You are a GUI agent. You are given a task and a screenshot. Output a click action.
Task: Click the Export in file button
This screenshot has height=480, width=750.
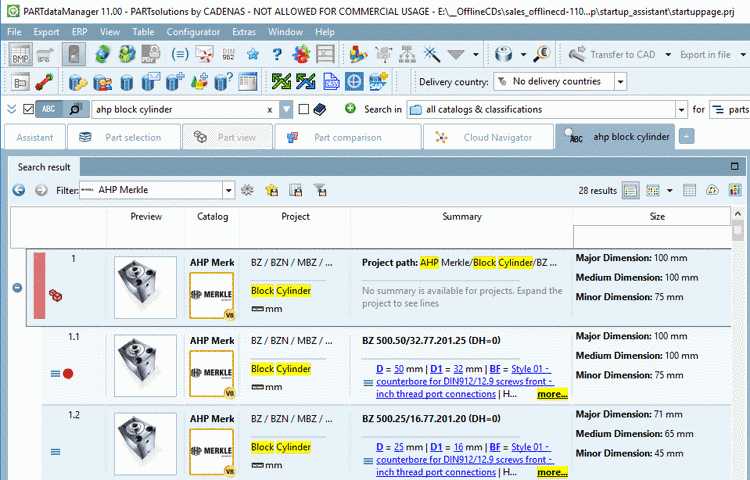point(706,55)
